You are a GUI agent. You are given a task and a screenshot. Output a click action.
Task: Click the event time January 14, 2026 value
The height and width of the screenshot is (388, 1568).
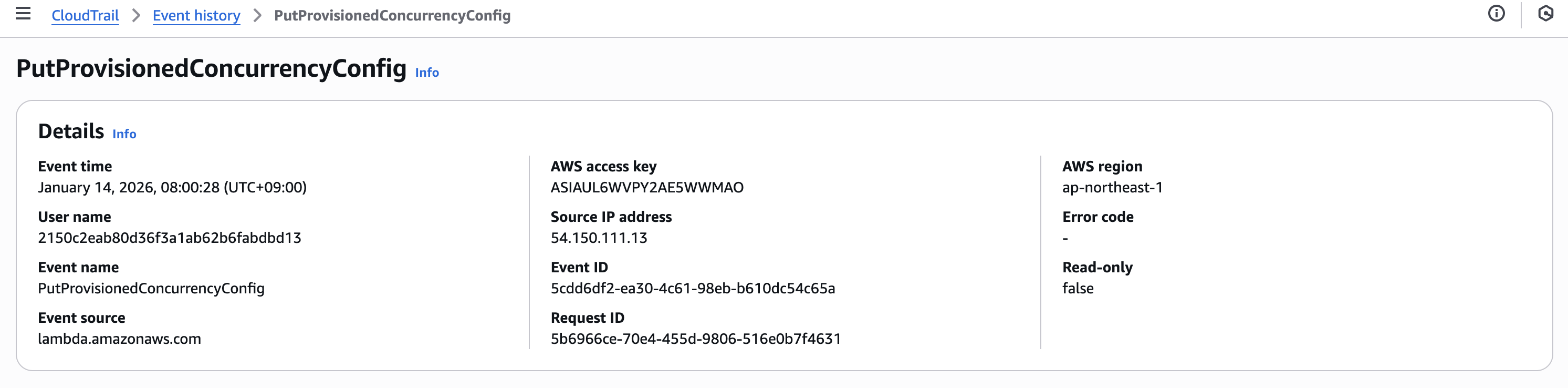click(x=172, y=188)
